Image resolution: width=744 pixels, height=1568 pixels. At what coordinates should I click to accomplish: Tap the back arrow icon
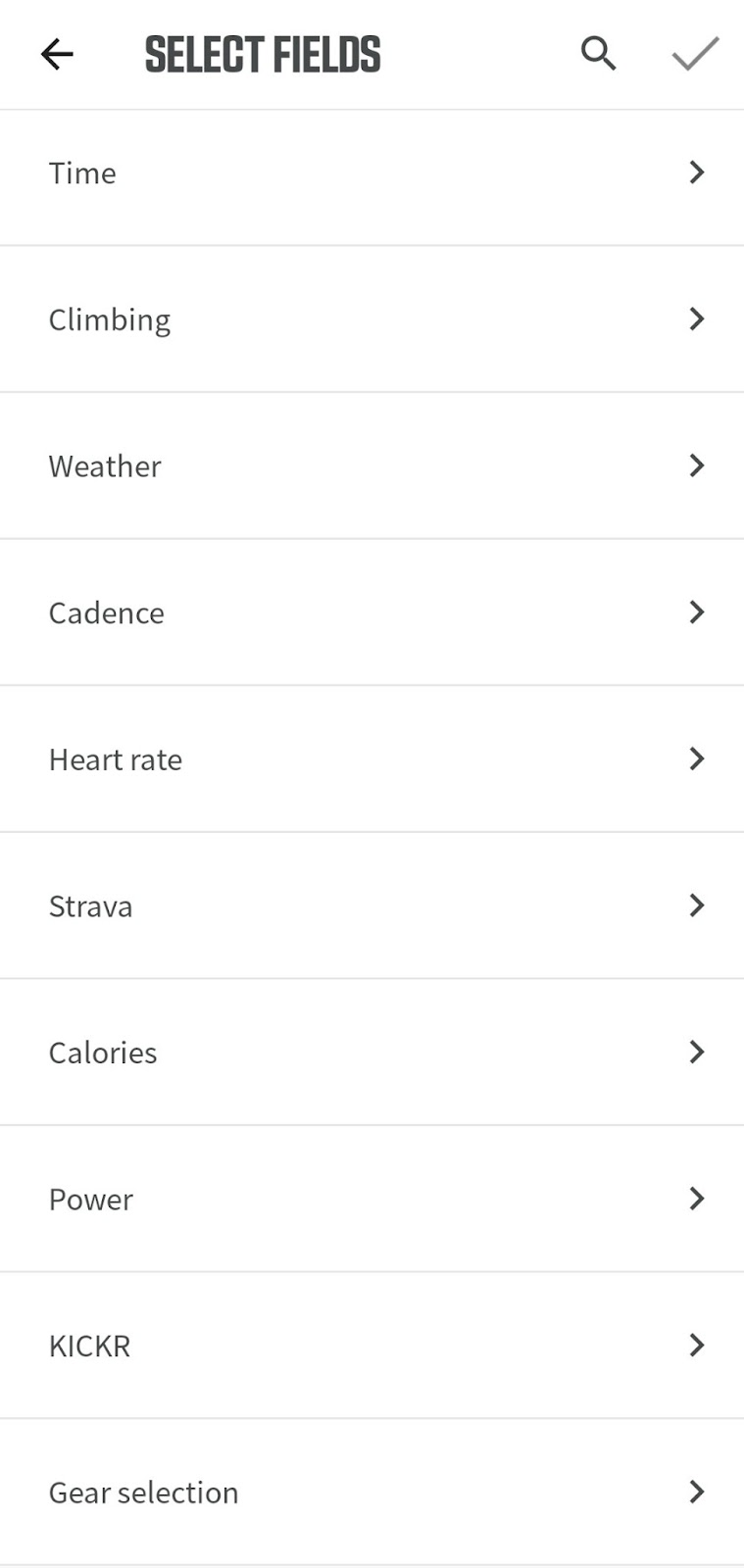pyautogui.click(x=57, y=54)
